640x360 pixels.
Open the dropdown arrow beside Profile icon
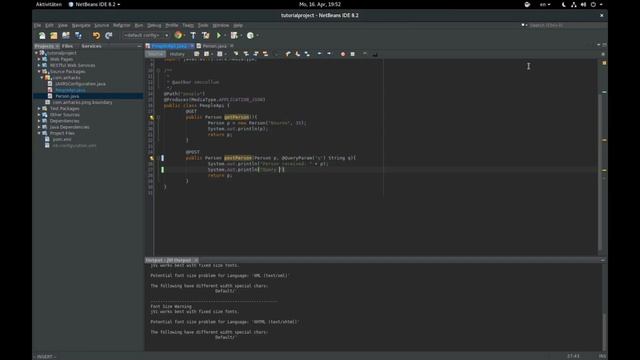coord(257,36)
